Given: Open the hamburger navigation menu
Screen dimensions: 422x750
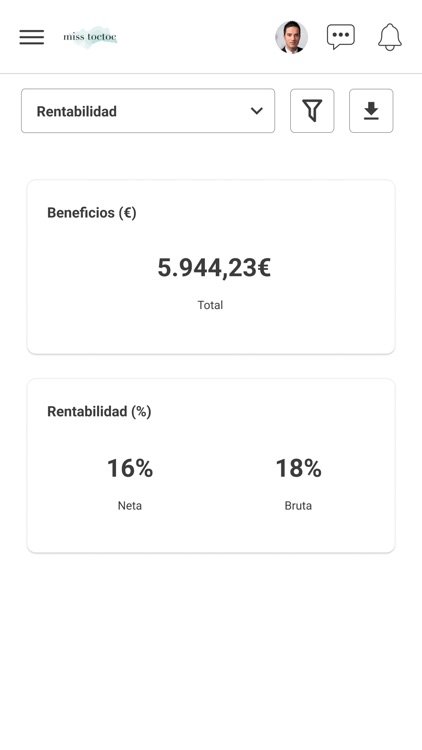Looking at the screenshot, I should (x=32, y=37).
